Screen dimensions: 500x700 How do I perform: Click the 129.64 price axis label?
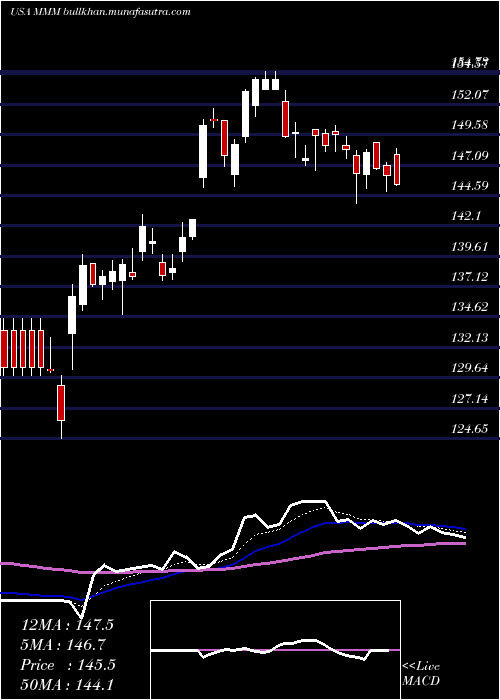pos(470,368)
